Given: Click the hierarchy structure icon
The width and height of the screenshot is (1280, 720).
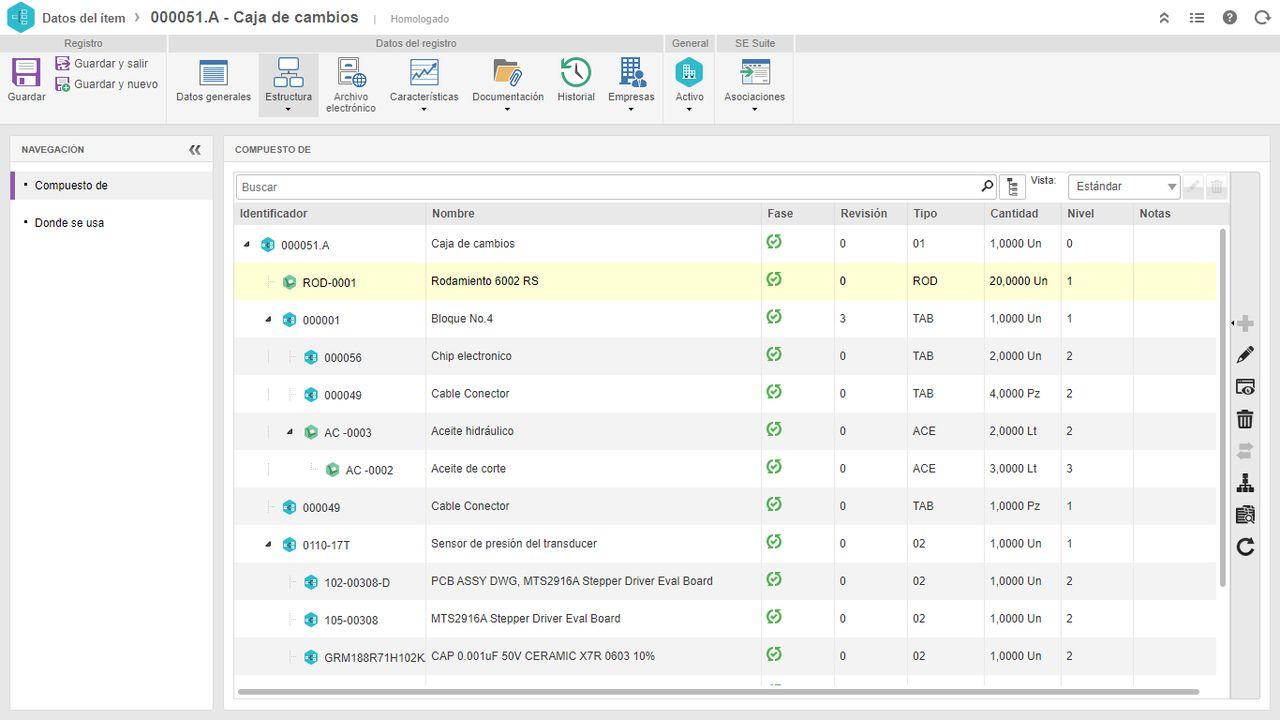Looking at the screenshot, I should pyautogui.click(x=1245, y=483).
